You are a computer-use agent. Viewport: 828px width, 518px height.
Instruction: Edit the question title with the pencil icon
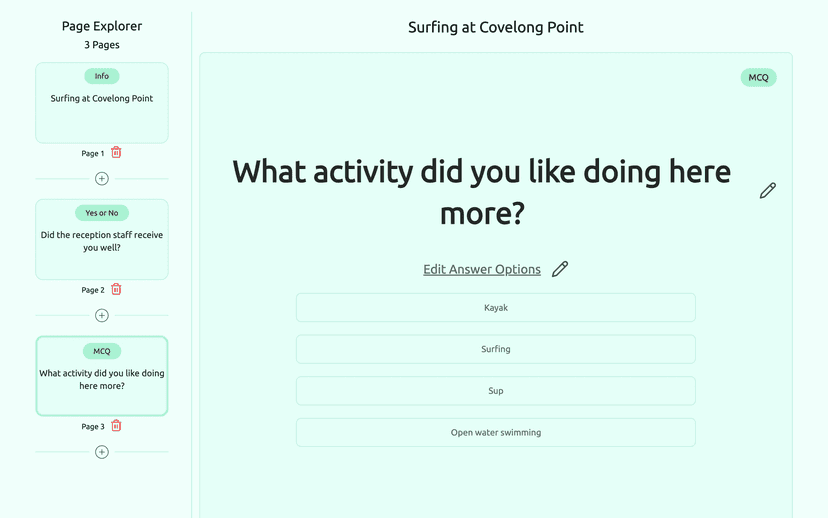coord(768,191)
